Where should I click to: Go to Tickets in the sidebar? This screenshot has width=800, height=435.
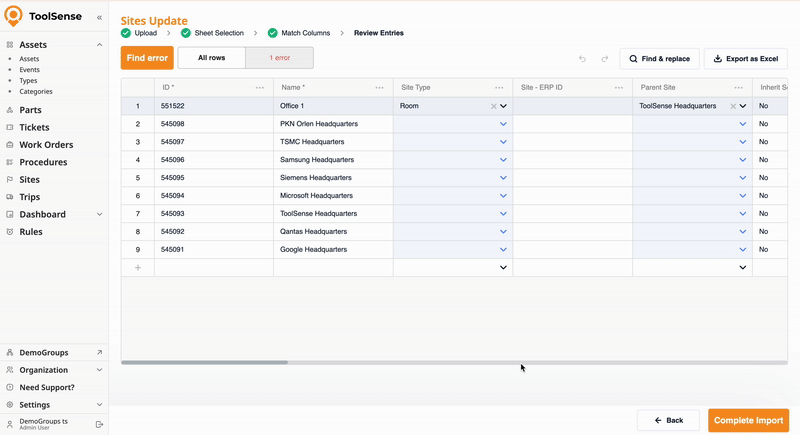pos(35,128)
